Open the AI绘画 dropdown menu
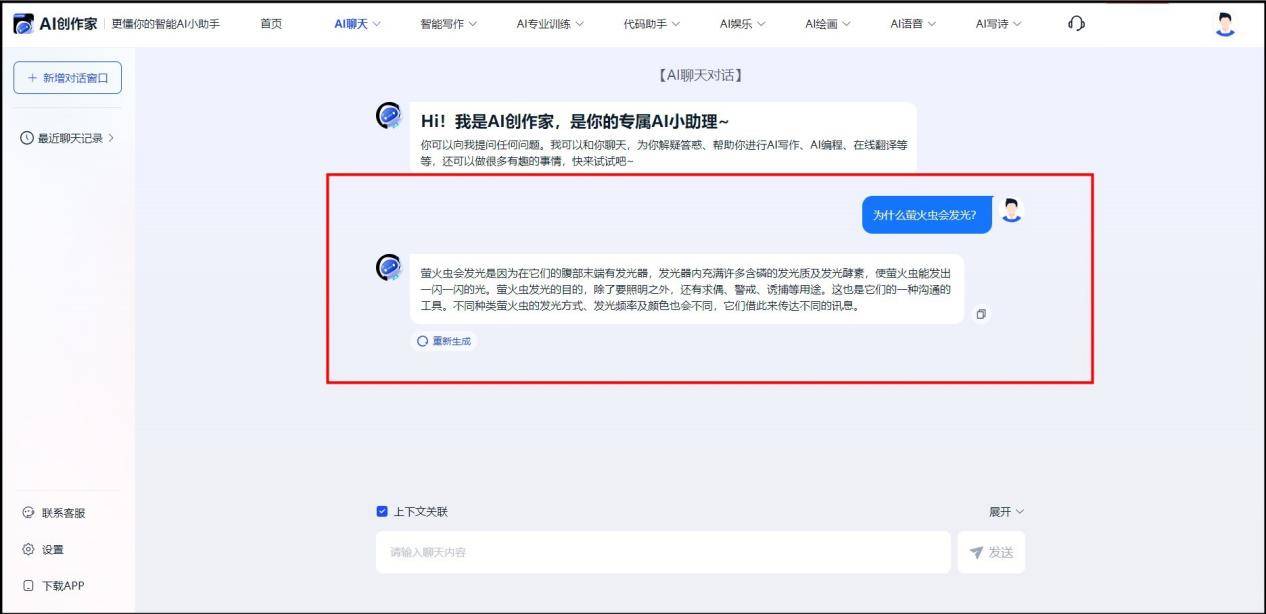Image resolution: width=1266 pixels, height=614 pixels. 827,24
